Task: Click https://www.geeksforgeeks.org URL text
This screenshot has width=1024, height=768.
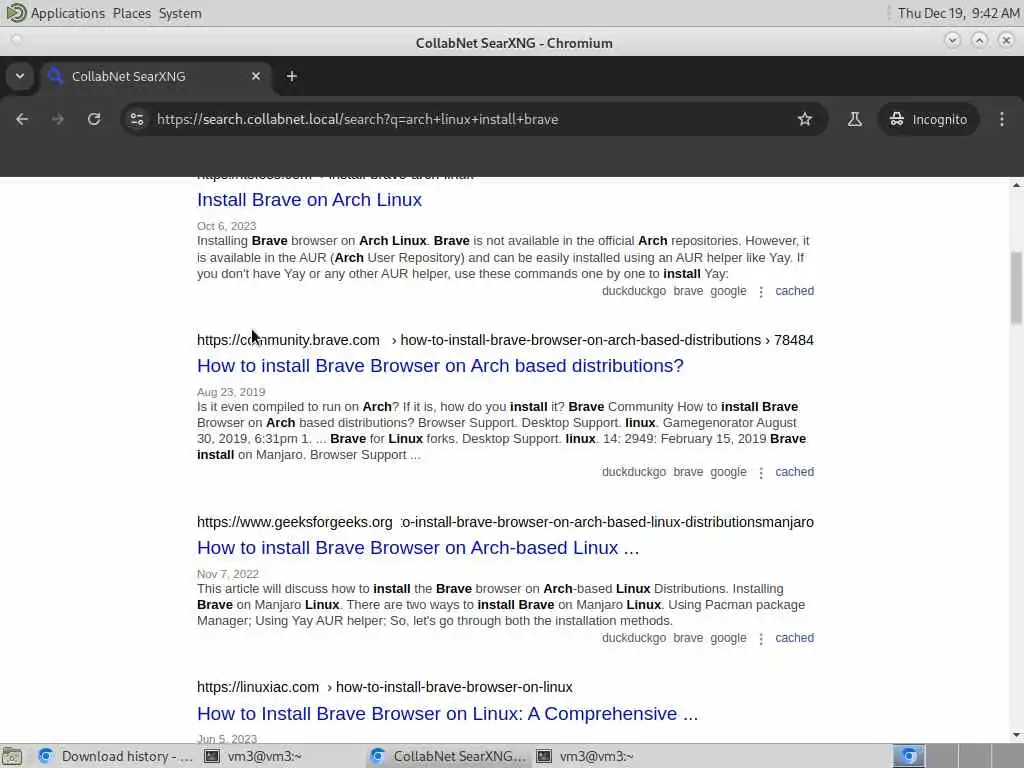Action: point(295,522)
